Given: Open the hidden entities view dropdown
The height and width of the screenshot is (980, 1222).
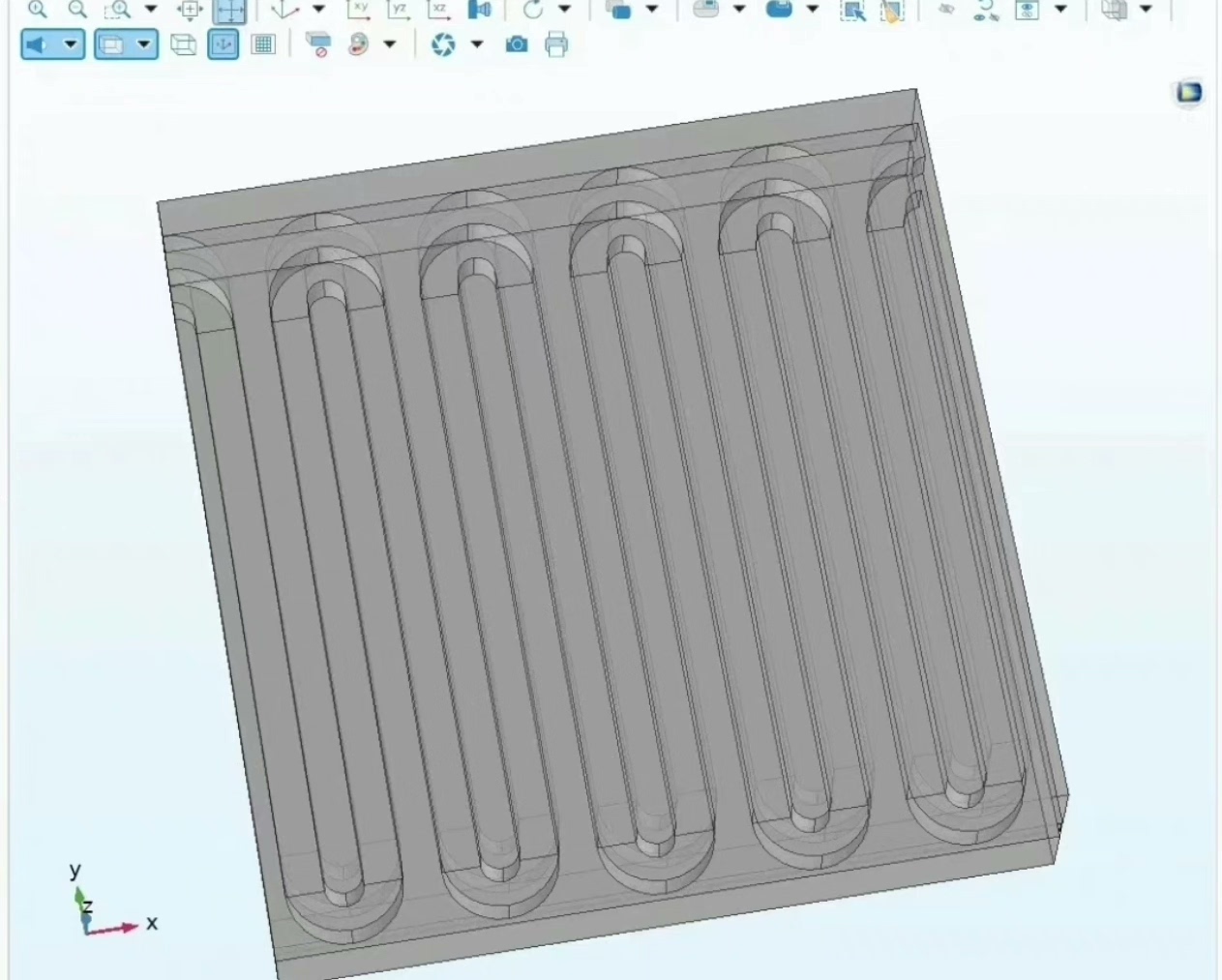Looking at the screenshot, I should coord(1060,10).
